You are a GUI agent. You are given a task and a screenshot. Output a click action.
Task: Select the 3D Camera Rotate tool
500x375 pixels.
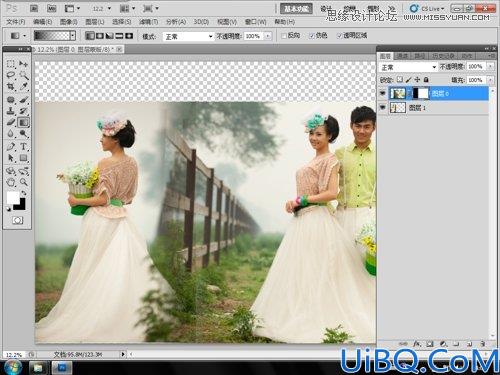(23, 171)
